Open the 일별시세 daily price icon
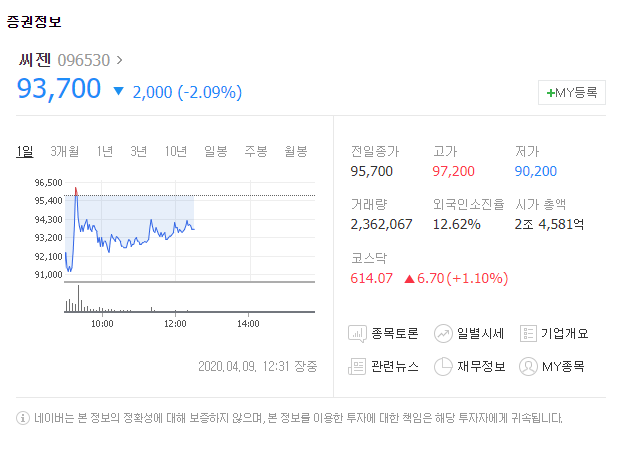631x455 pixels. coord(443,334)
